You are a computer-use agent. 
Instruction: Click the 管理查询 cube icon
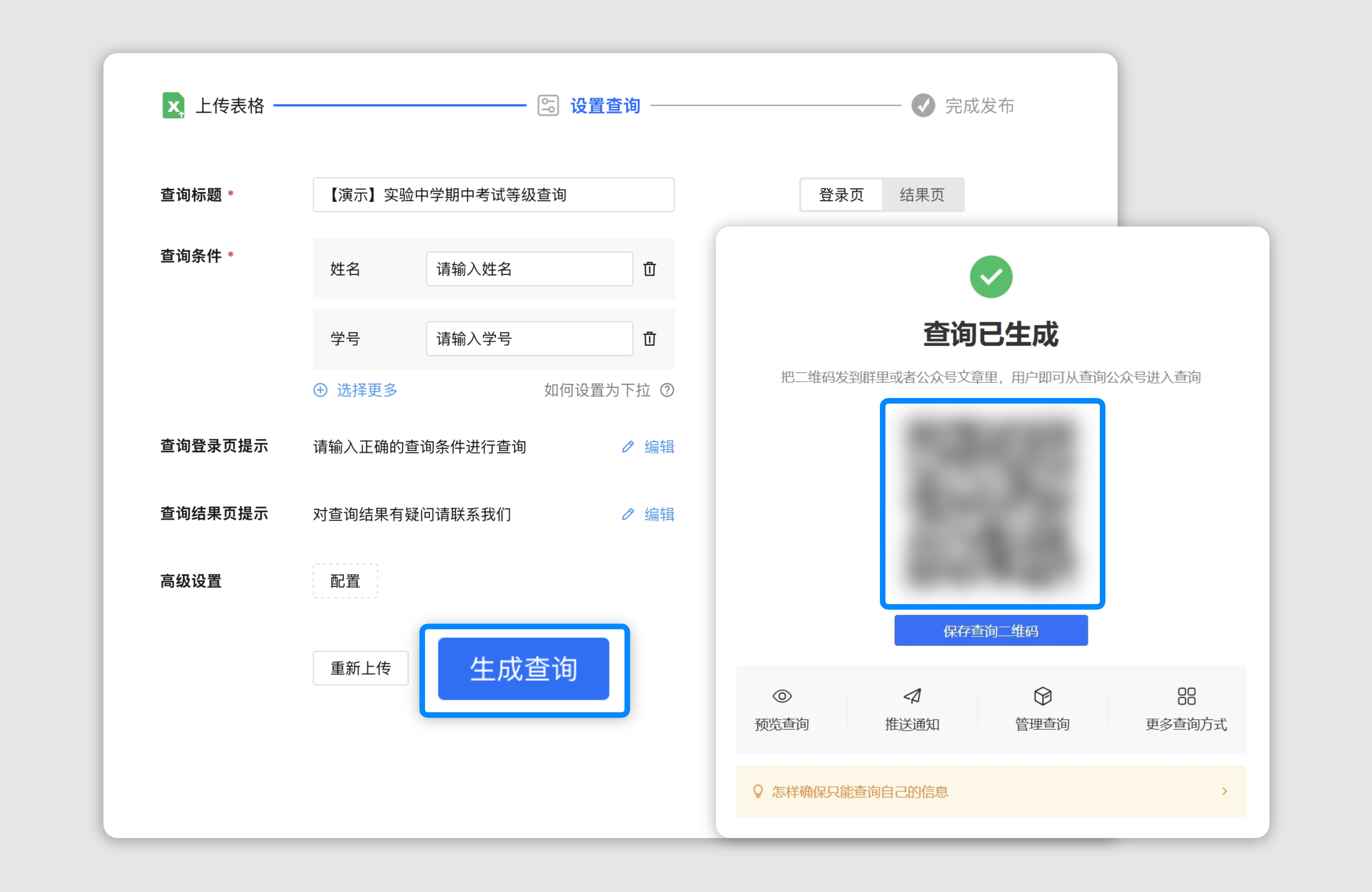coord(1042,696)
